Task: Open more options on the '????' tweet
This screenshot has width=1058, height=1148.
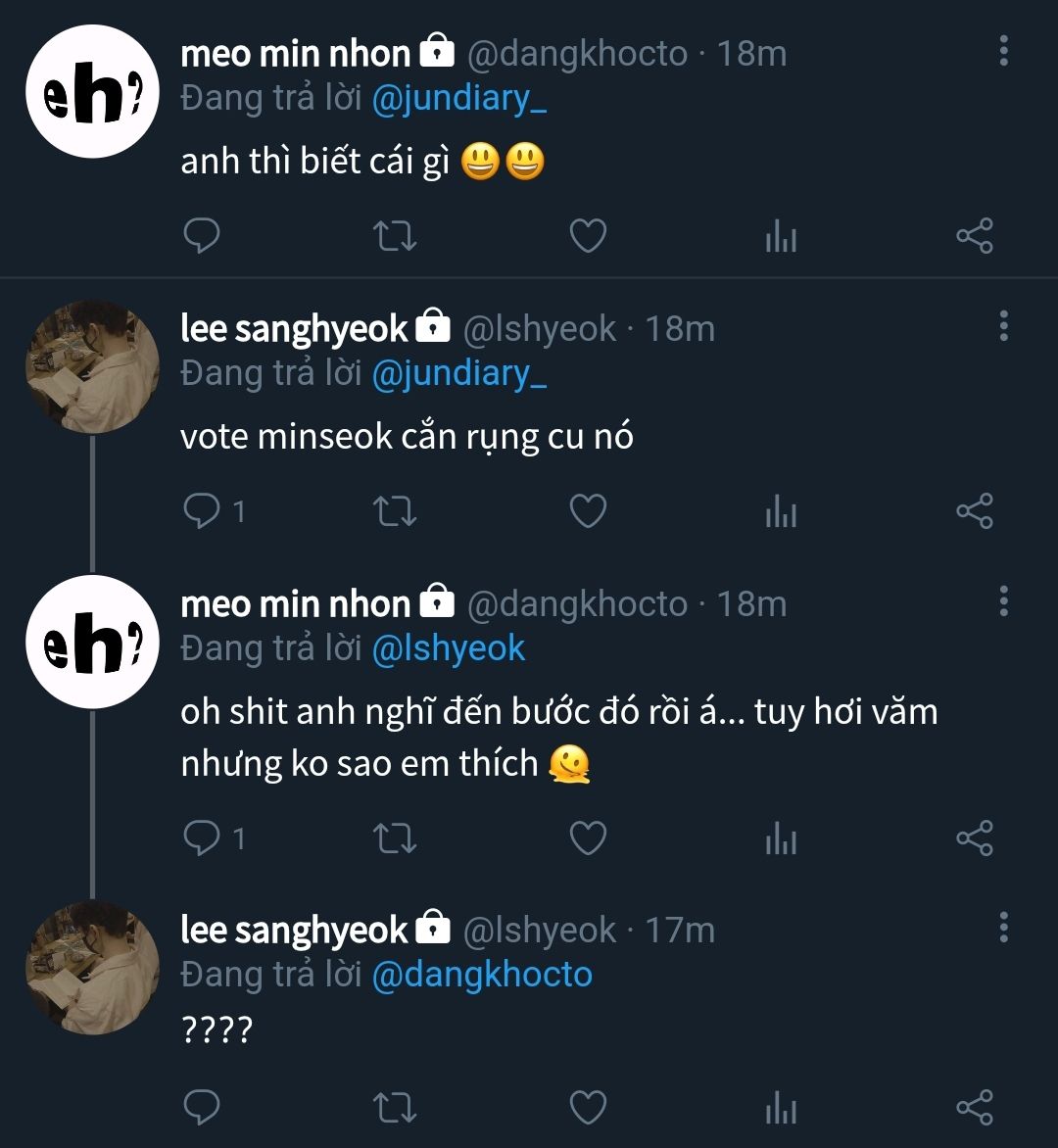Action: [1003, 927]
